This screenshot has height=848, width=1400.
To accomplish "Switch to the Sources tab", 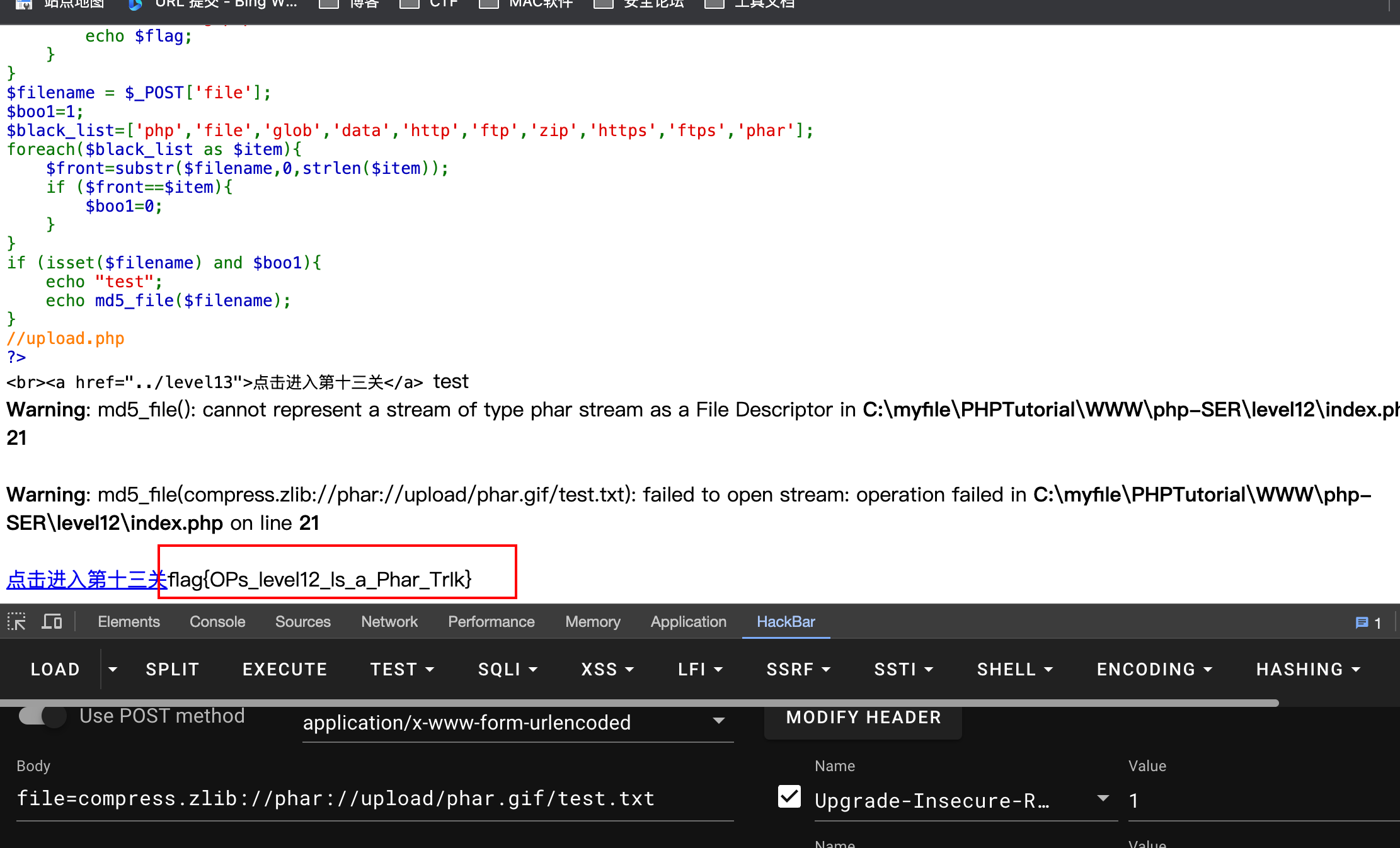I will point(302,622).
